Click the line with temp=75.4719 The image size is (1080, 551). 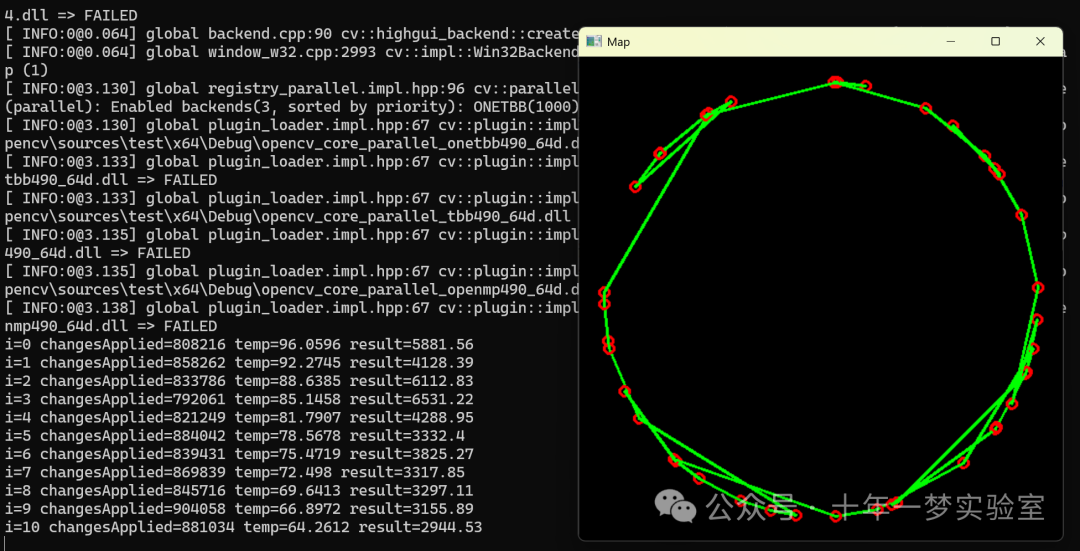click(239, 455)
